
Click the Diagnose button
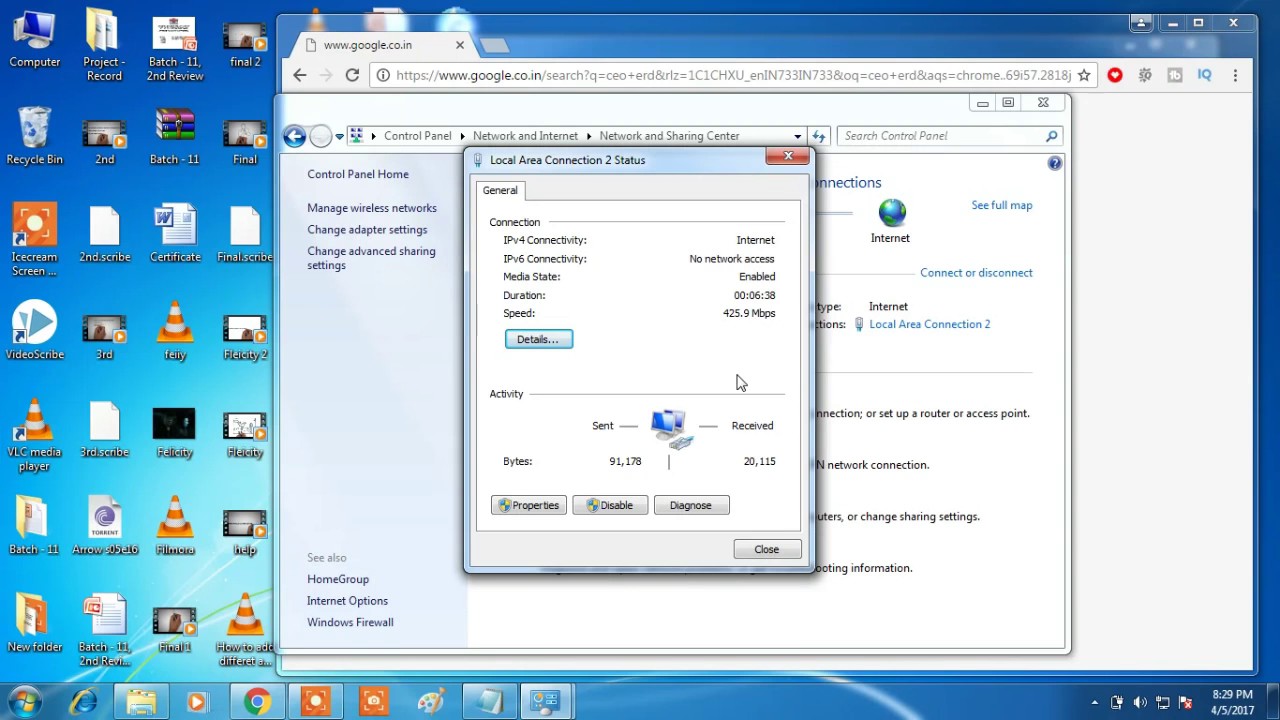[x=691, y=505]
